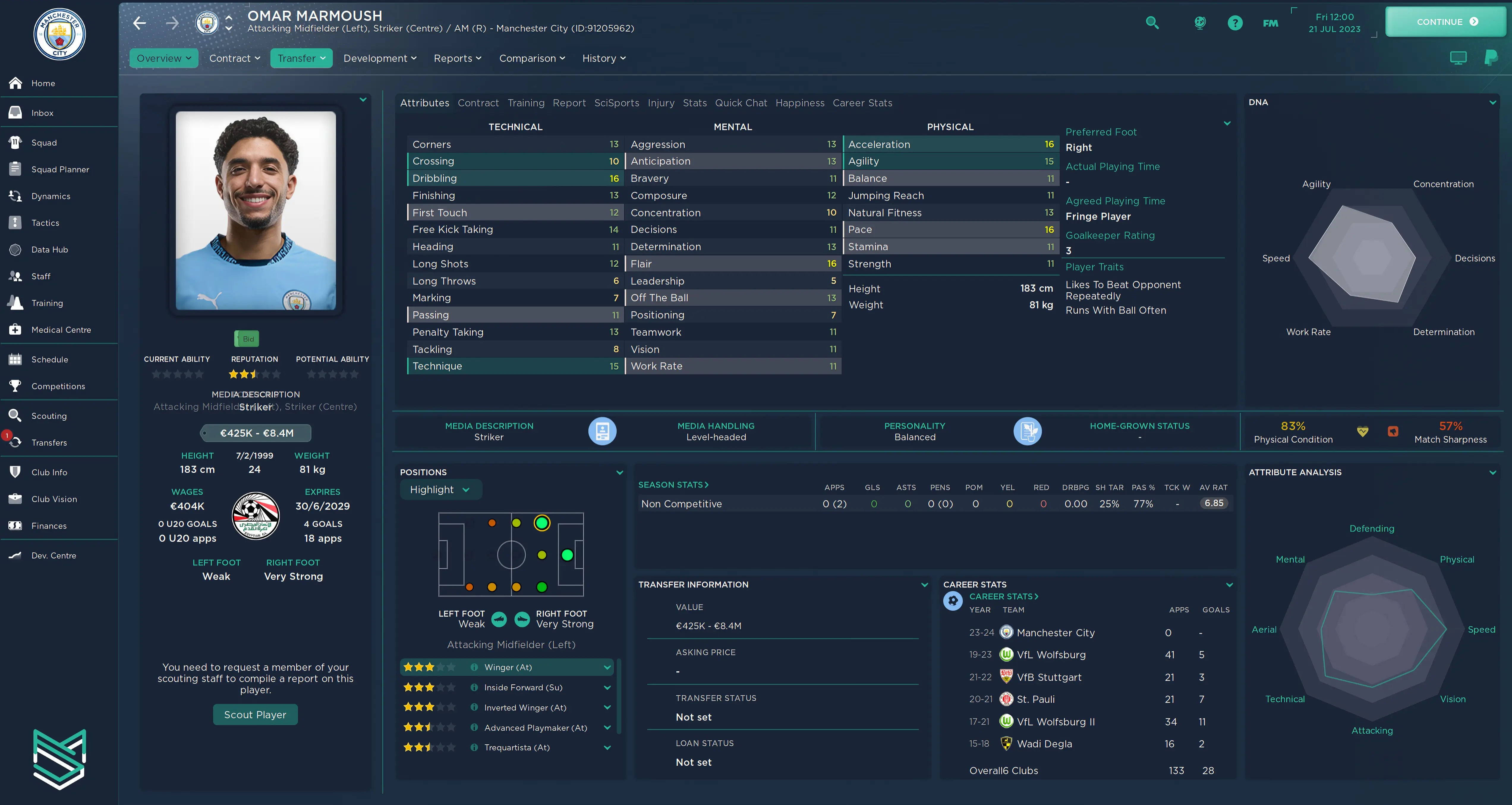Click the search magnifier icon

click(1152, 23)
